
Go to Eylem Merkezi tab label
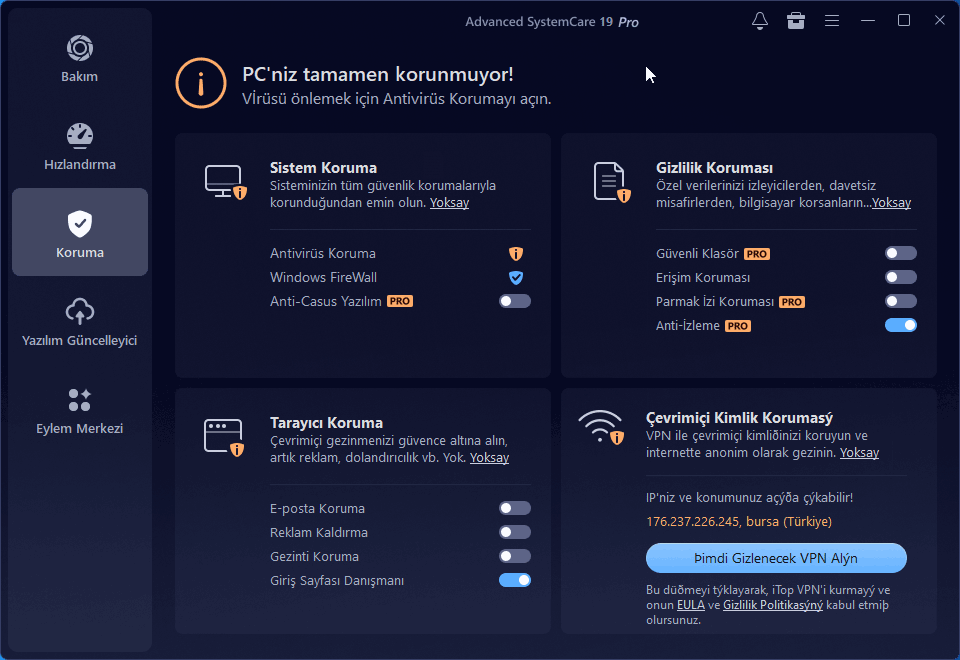(80, 429)
